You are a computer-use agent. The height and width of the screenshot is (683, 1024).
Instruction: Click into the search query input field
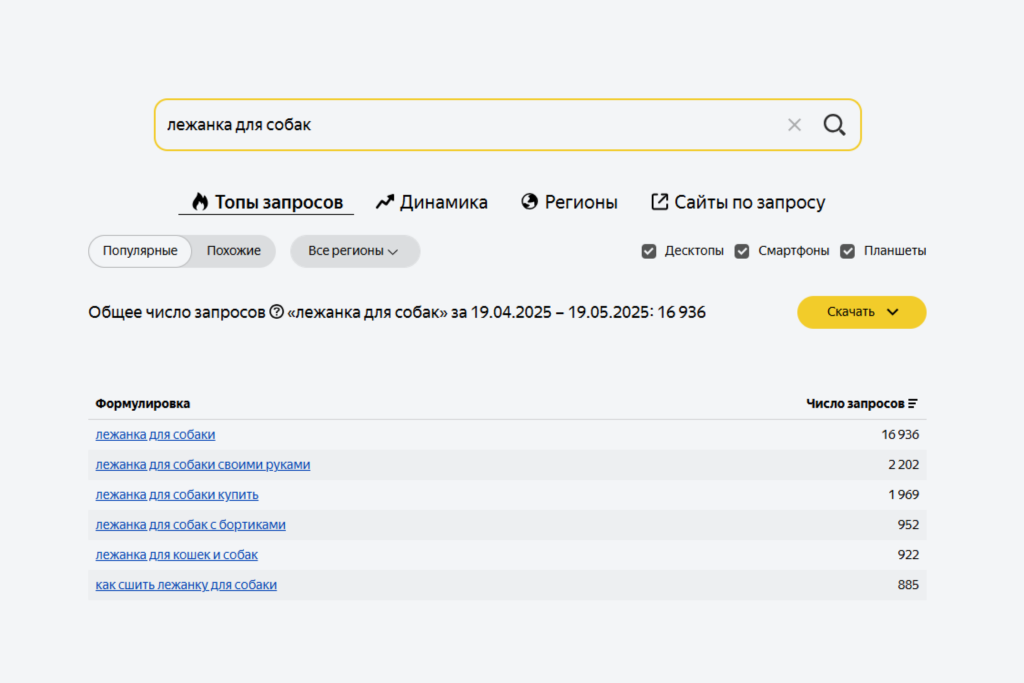point(460,125)
